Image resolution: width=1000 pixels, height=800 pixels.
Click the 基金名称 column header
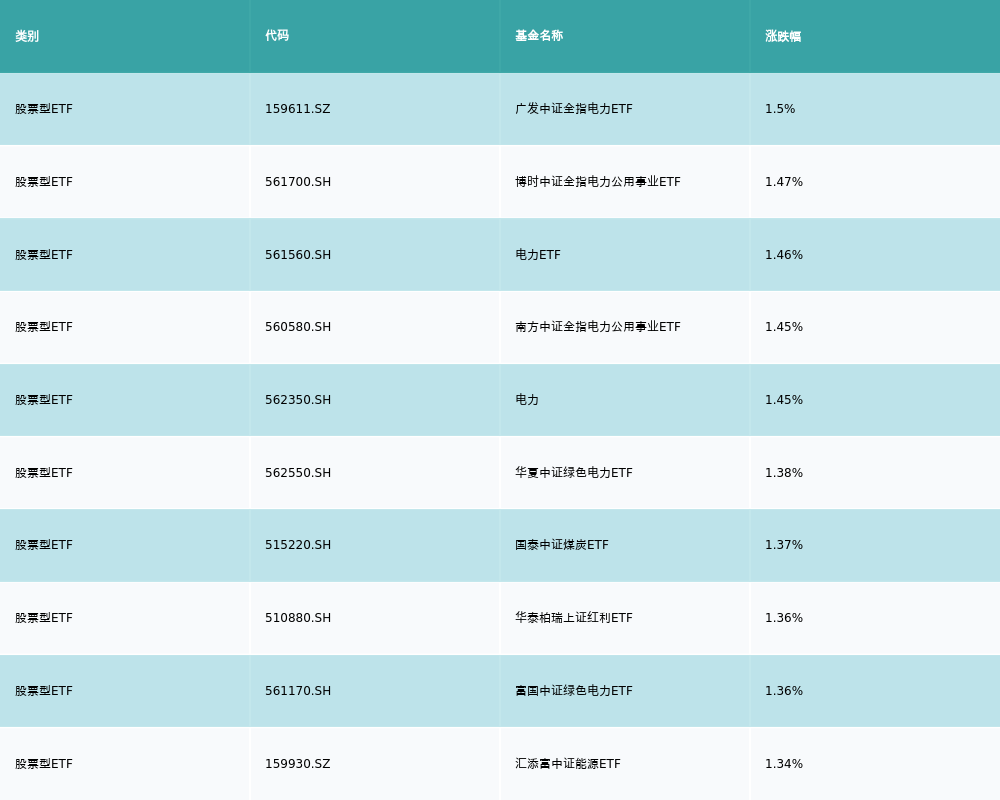click(x=539, y=36)
